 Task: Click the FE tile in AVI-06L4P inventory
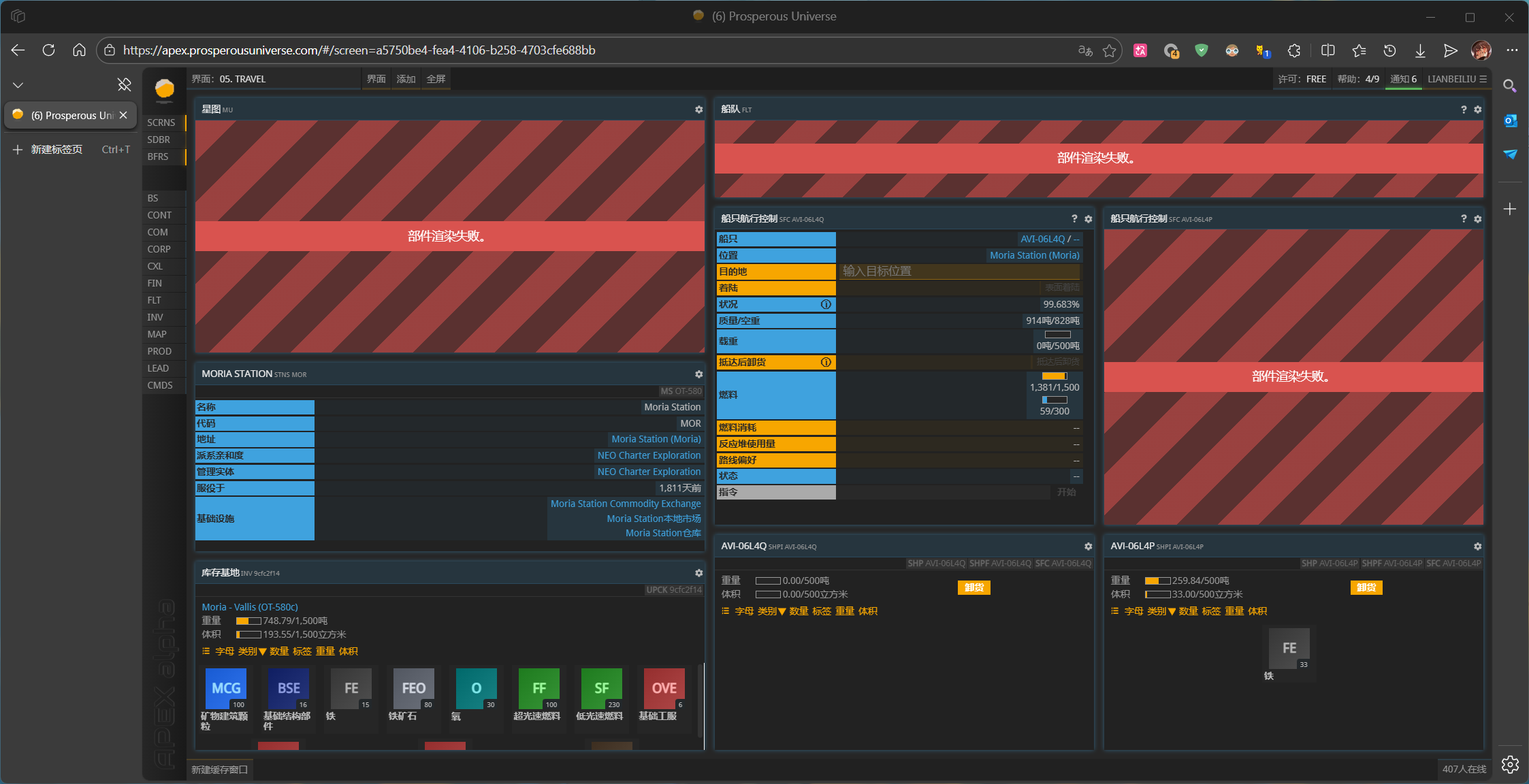click(1289, 649)
